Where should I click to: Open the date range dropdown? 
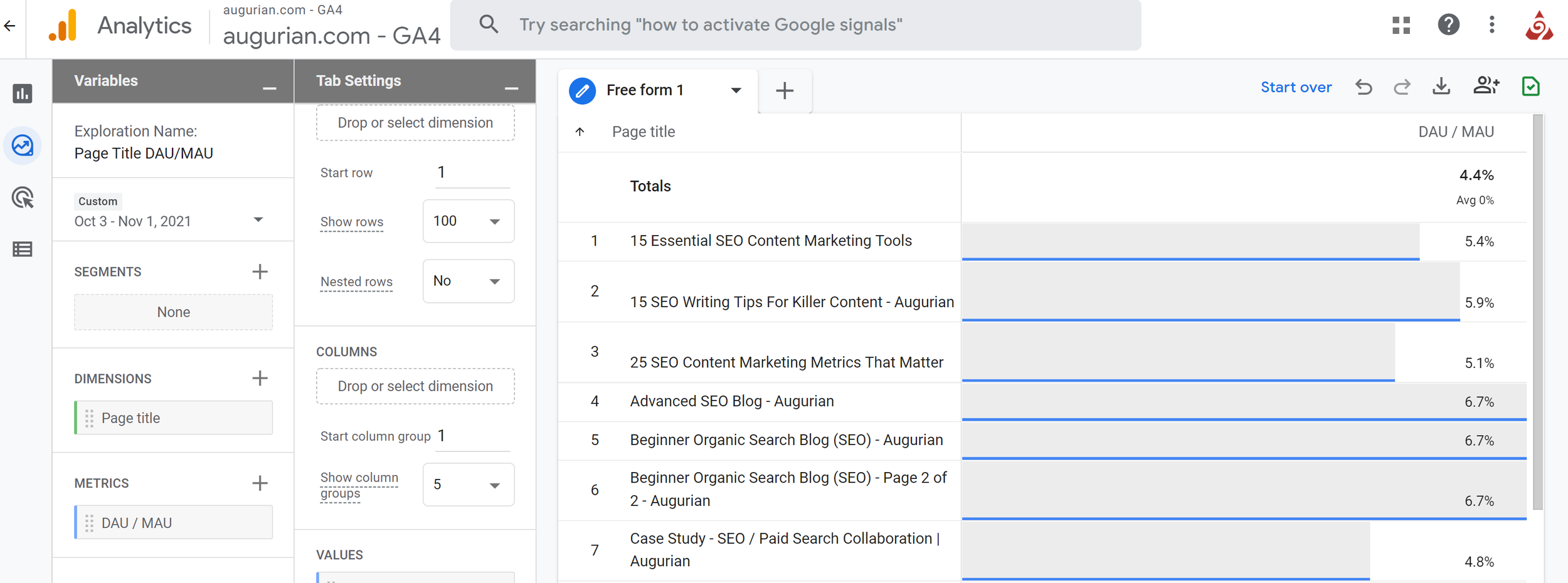[258, 220]
